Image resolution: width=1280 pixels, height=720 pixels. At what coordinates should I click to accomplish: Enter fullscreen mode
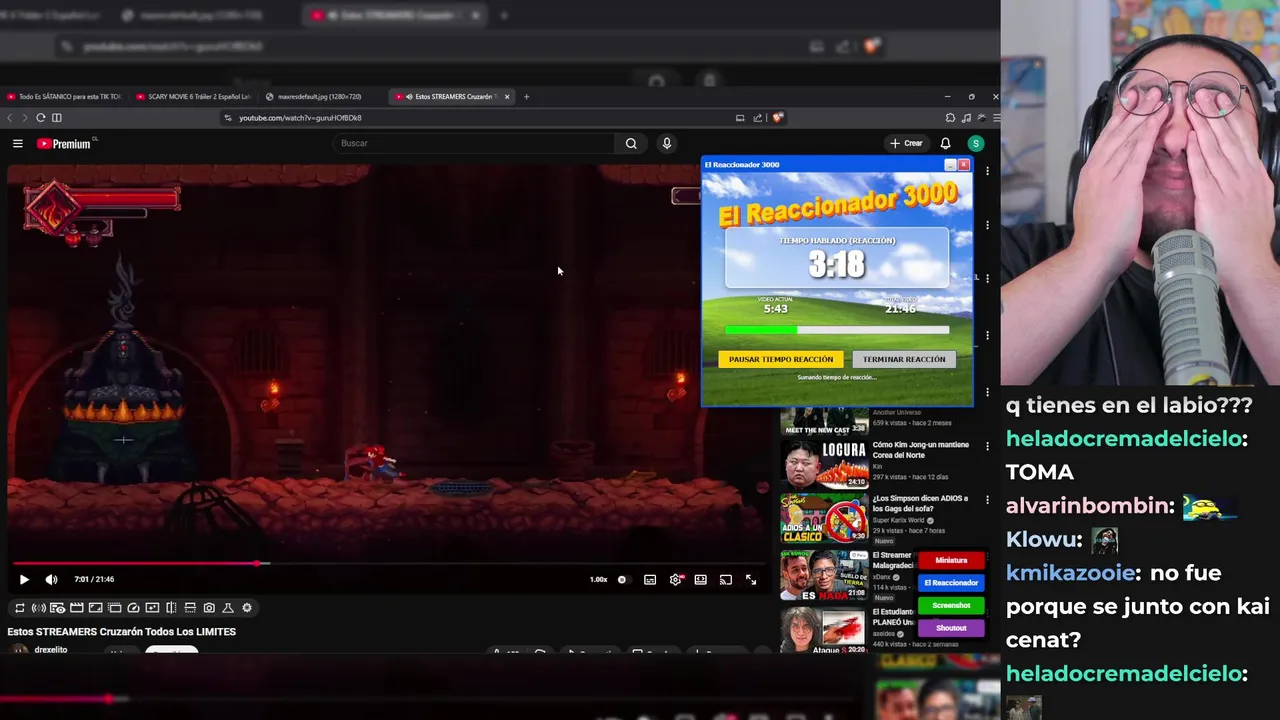coord(751,579)
